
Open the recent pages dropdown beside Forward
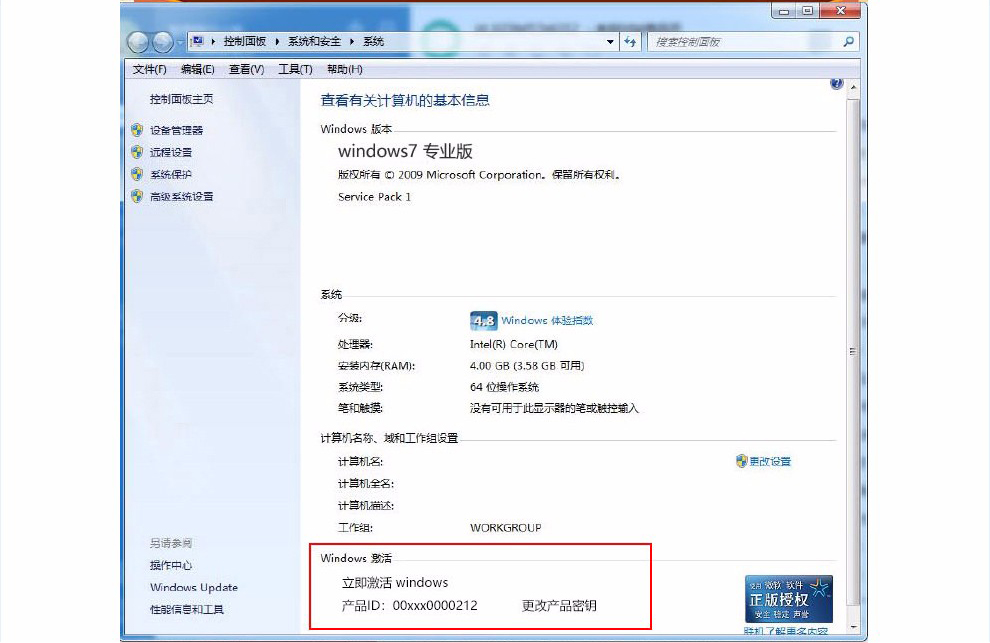tap(180, 42)
